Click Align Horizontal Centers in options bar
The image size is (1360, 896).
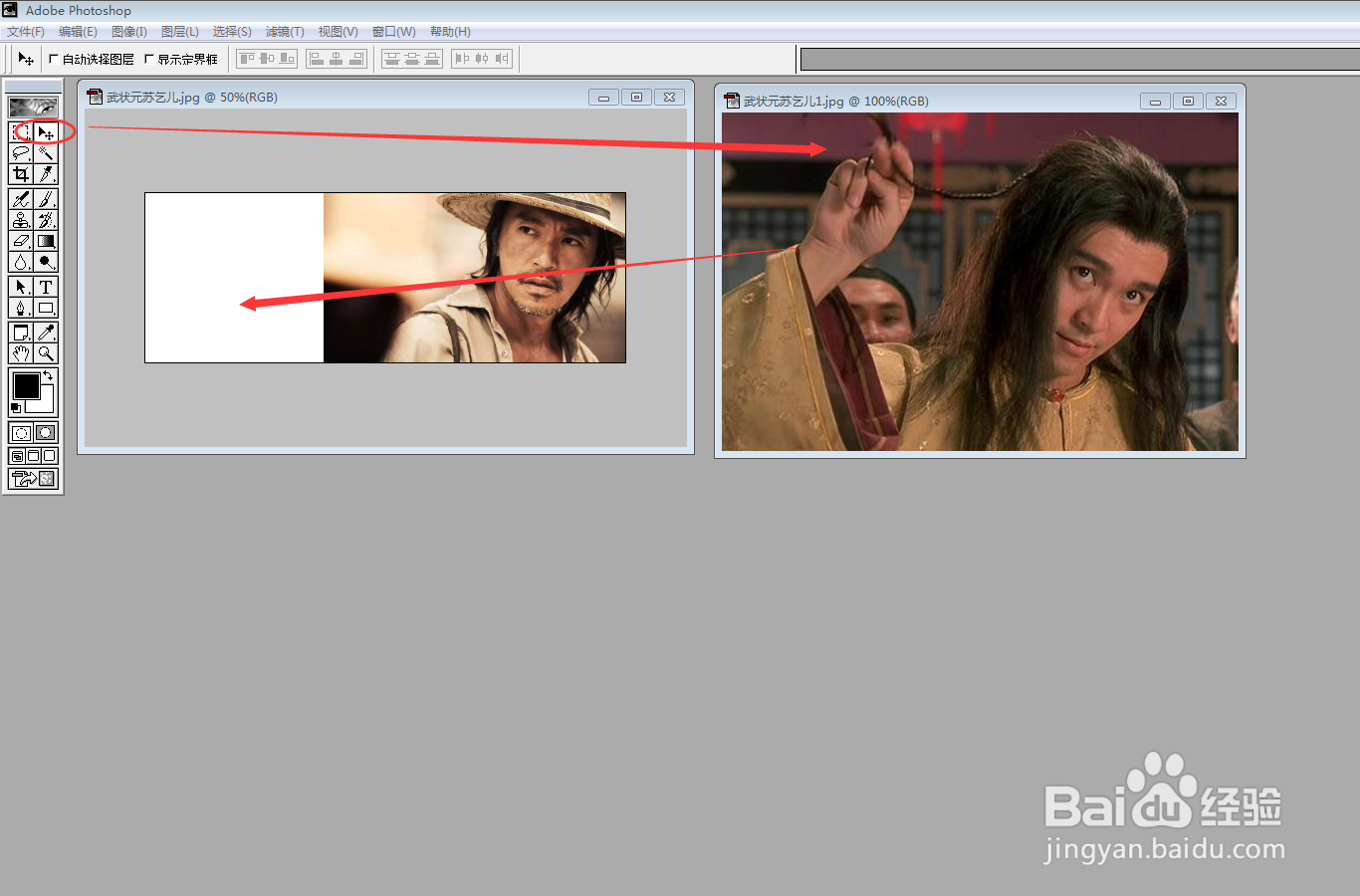tap(337, 59)
